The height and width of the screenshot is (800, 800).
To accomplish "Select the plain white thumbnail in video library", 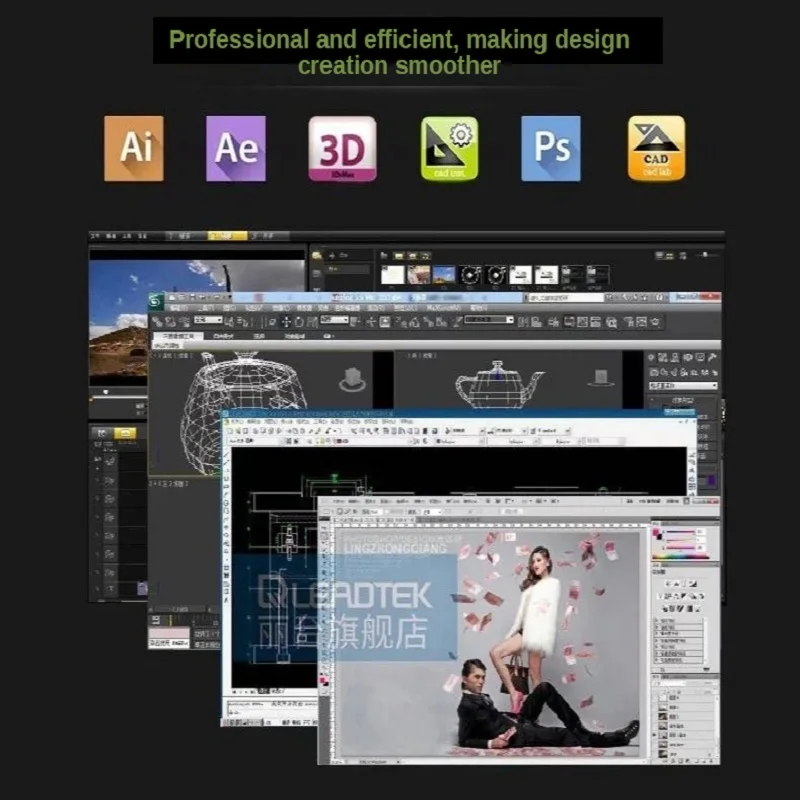I will [x=393, y=275].
